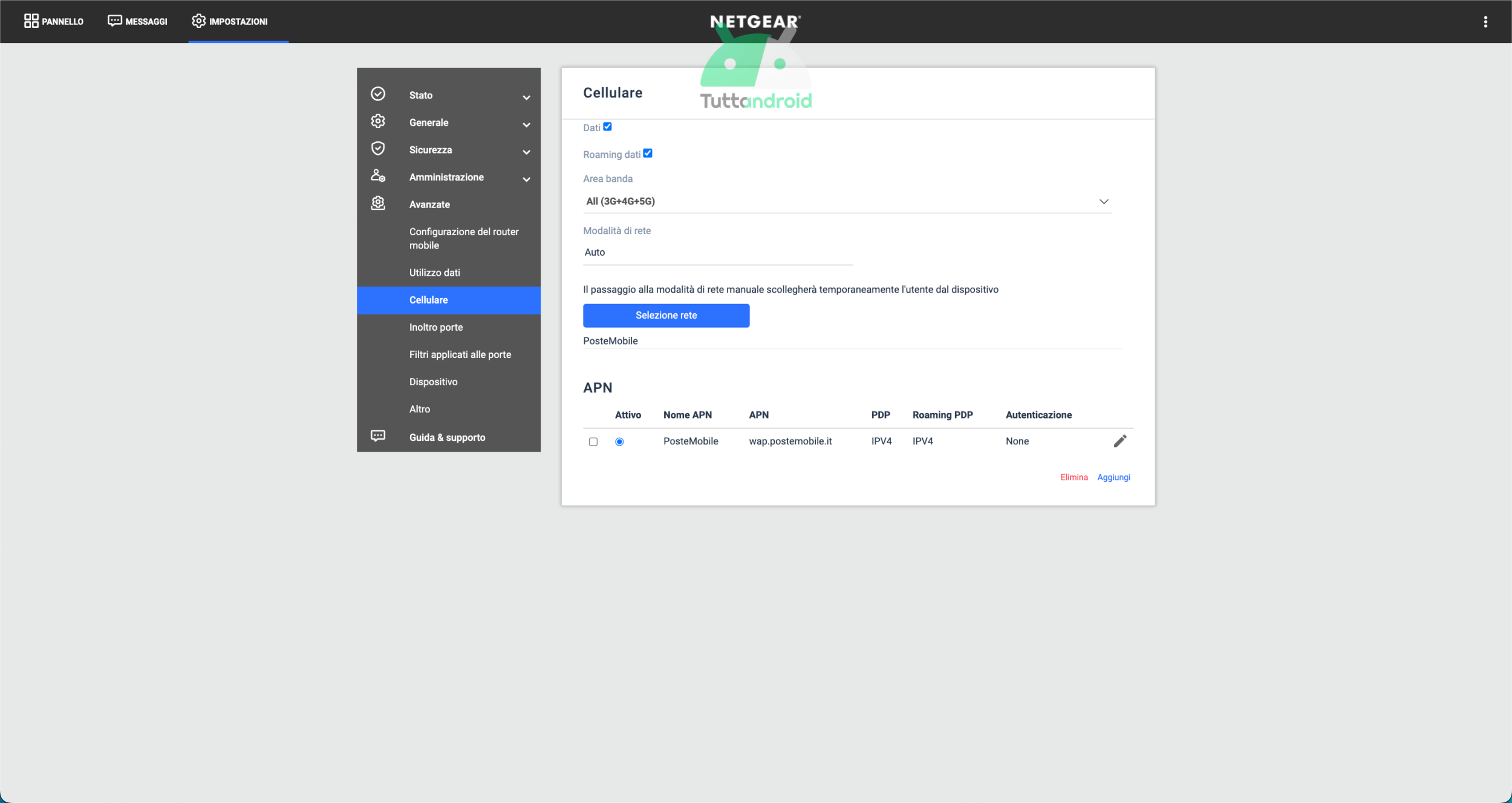Go to the Pannello tab
This screenshot has height=803, width=1512.
click(x=54, y=21)
